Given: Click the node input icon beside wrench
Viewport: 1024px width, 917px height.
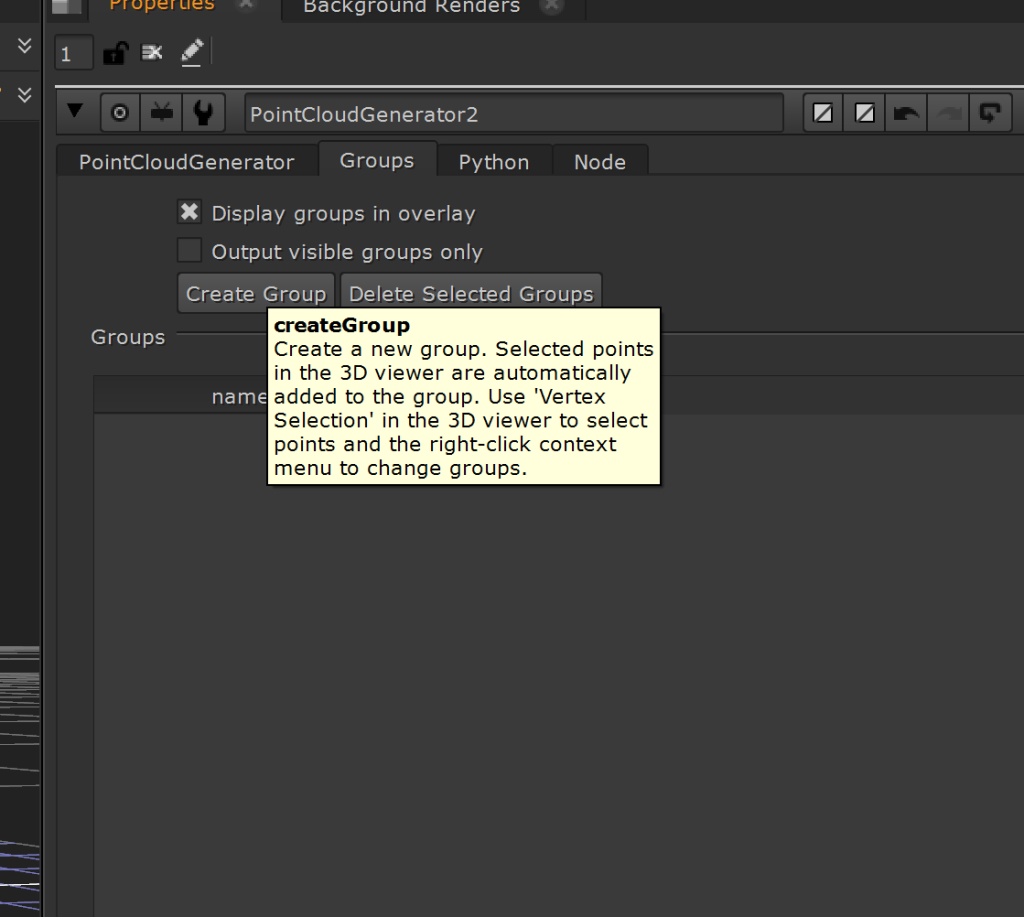Looking at the screenshot, I should pyautogui.click(x=161, y=113).
